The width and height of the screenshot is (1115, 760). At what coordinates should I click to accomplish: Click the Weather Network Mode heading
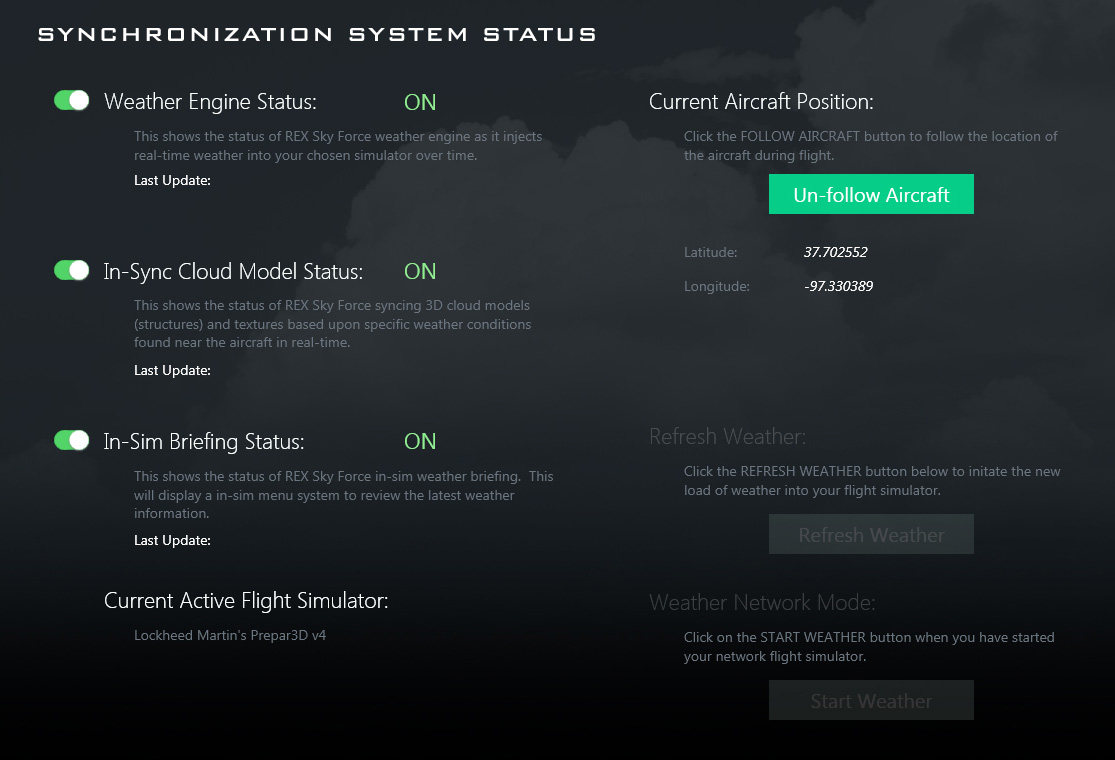click(x=761, y=602)
